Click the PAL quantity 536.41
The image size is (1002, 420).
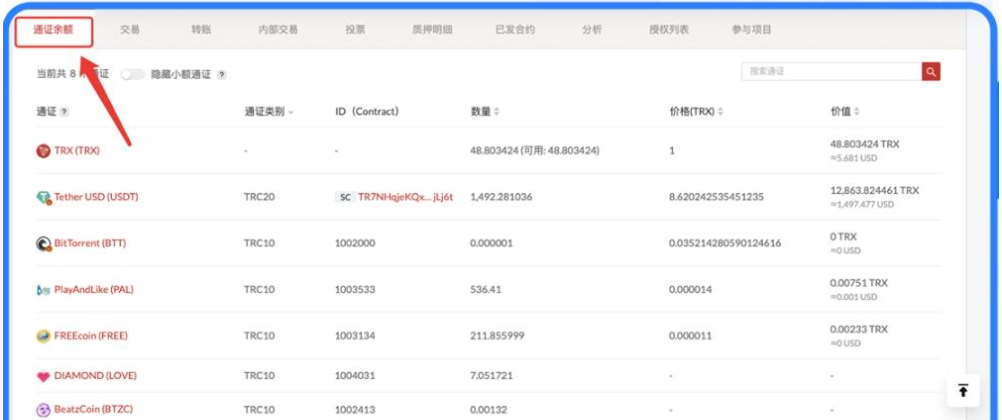tap(486, 290)
